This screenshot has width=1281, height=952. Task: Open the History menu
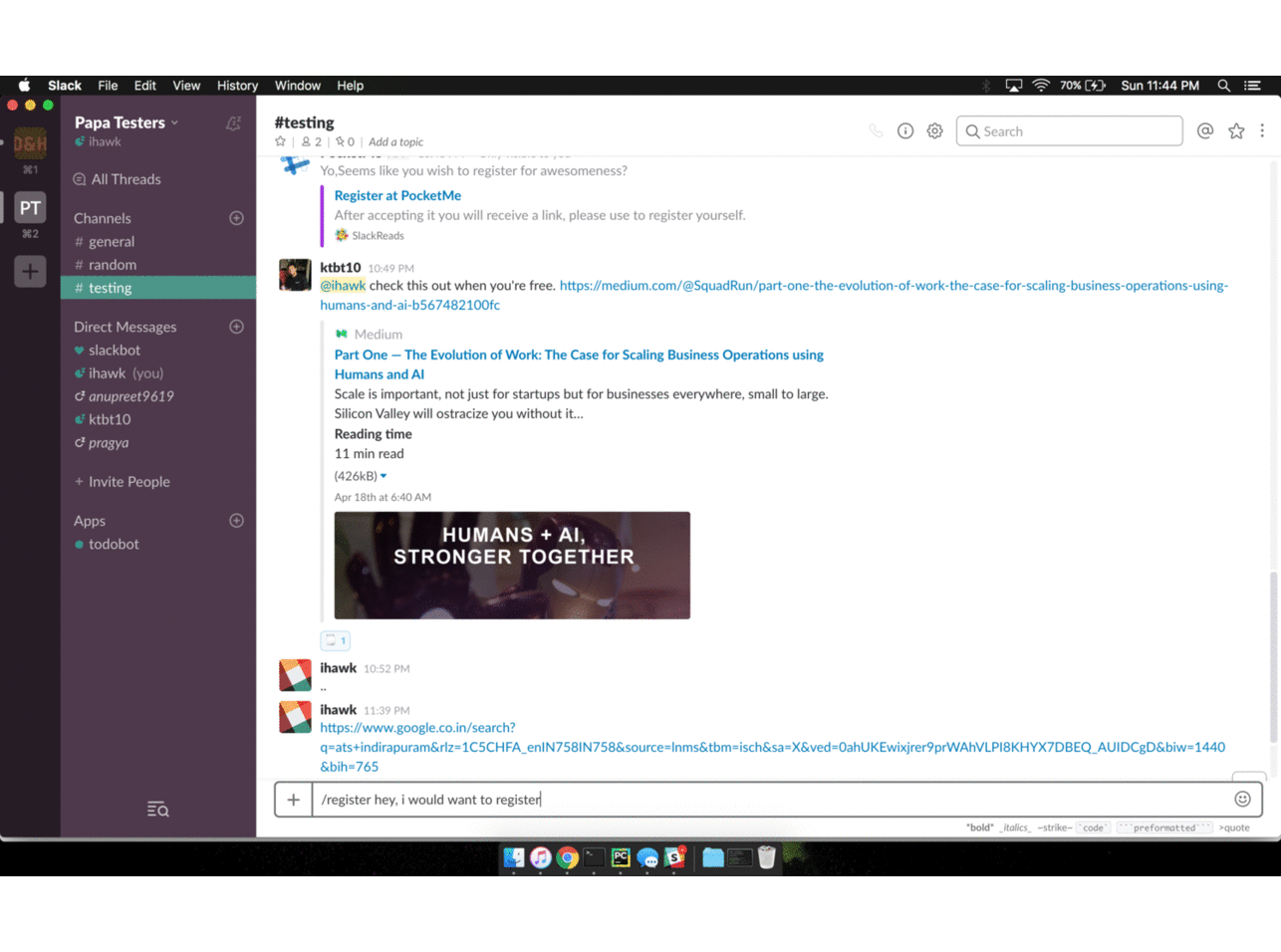pyautogui.click(x=237, y=86)
